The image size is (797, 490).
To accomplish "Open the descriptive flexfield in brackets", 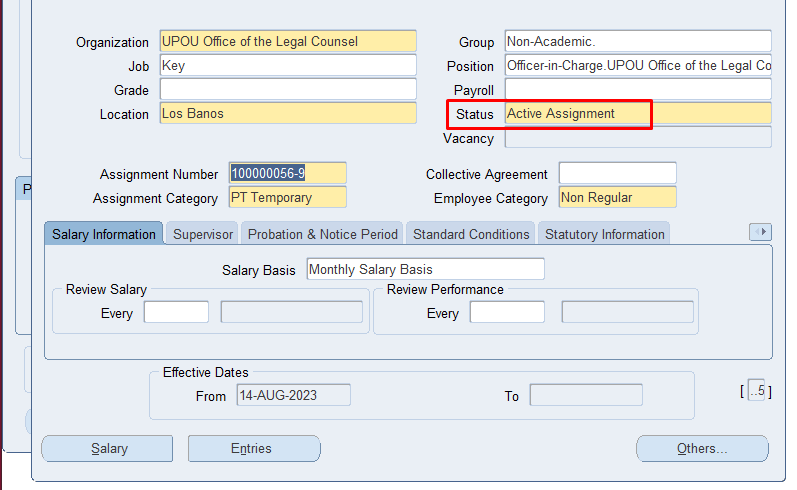I will pyautogui.click(x=755, y=391).
